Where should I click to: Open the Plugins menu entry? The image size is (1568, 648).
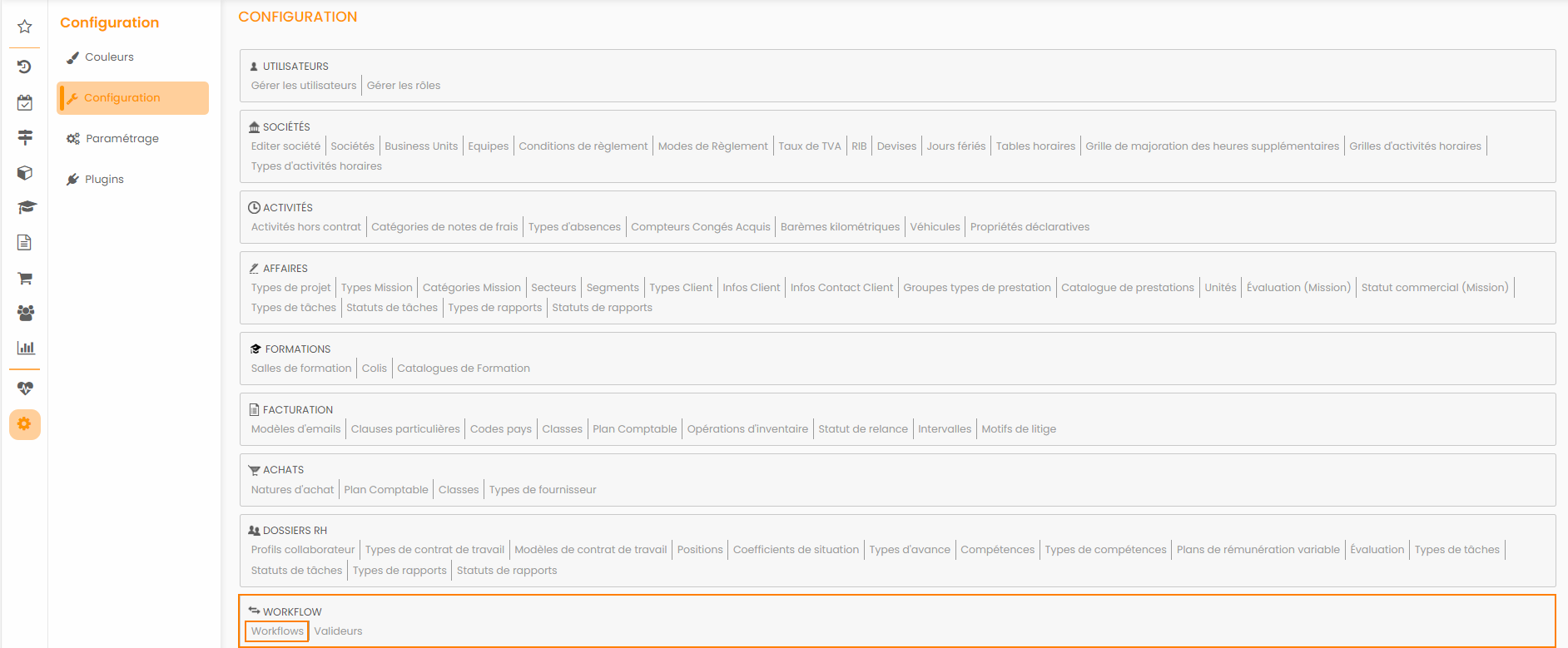coord(104,180)
